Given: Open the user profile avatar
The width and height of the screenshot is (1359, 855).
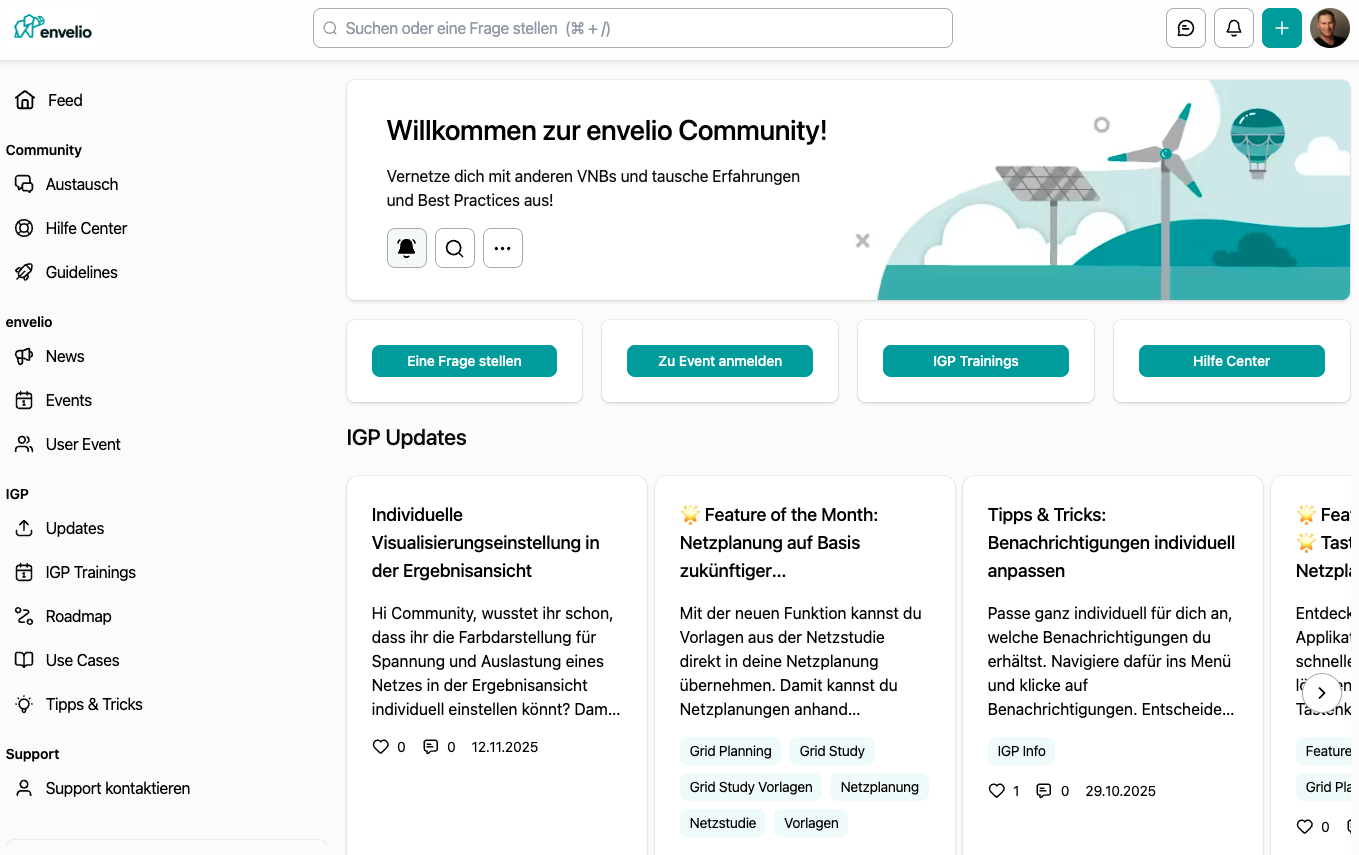Looking at the screenshot, I should point(1329,28).
